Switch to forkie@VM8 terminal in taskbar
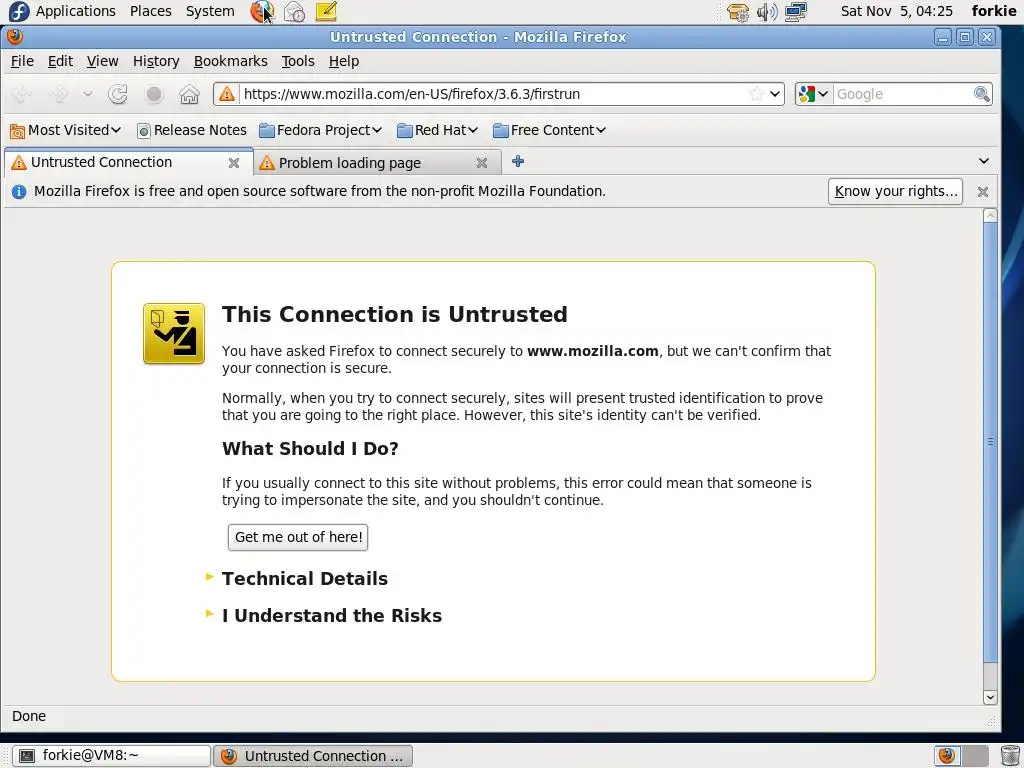1024x768 pixels. tap(112, 756)
